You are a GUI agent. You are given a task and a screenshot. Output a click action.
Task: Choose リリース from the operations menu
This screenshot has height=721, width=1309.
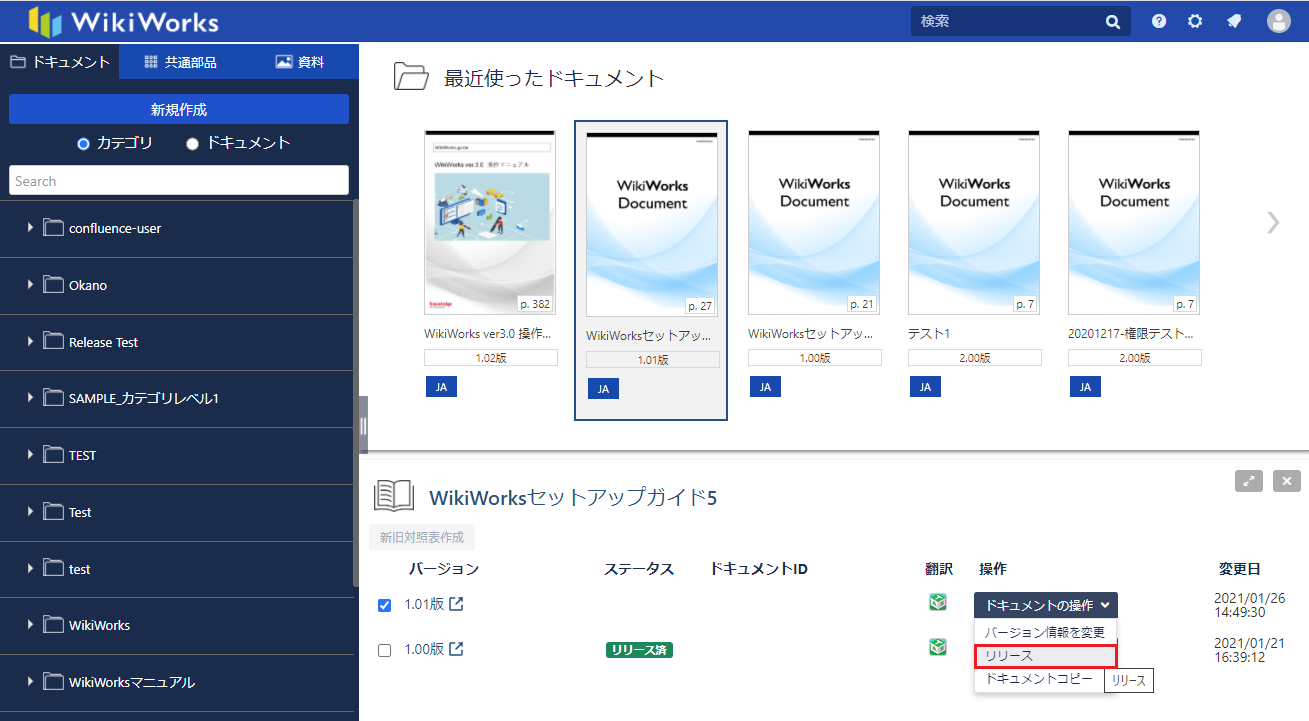click(1045, 656)
